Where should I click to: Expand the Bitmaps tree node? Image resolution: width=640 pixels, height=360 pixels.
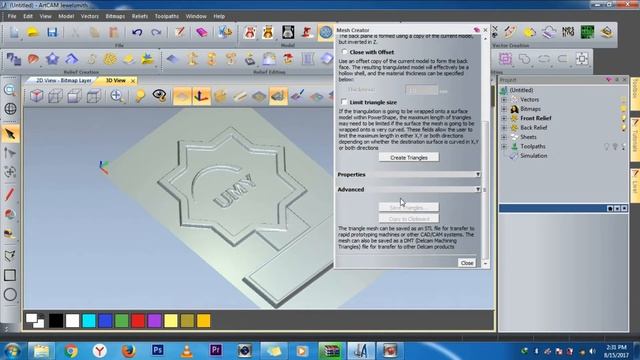tap(504, 109)
